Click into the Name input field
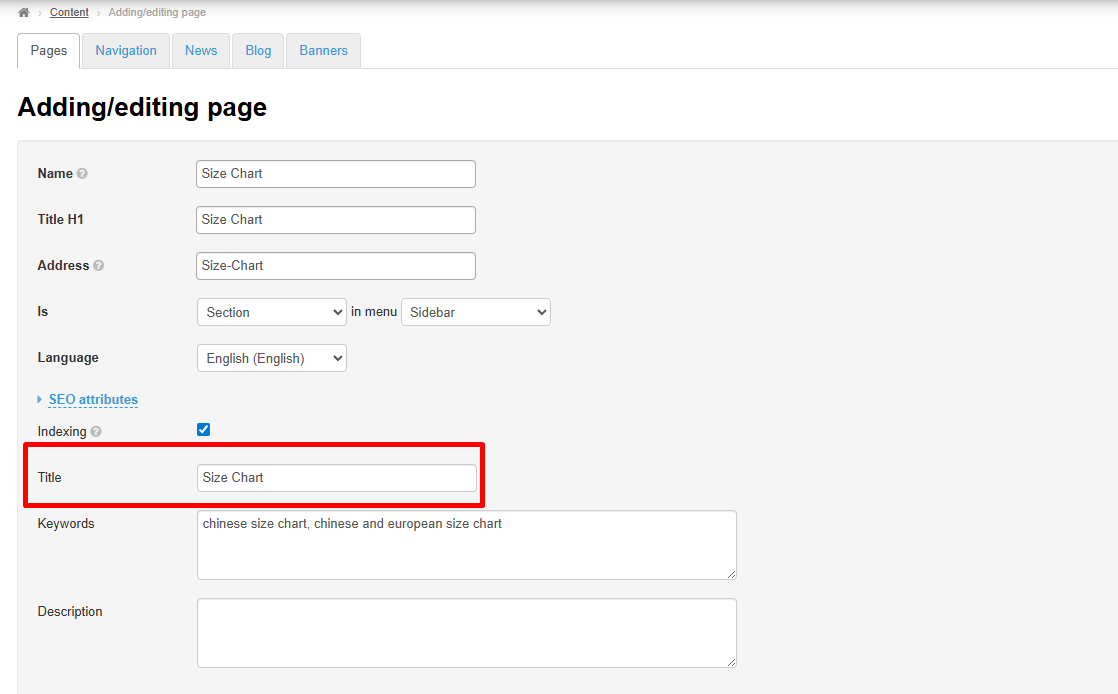 pos(336,174)
